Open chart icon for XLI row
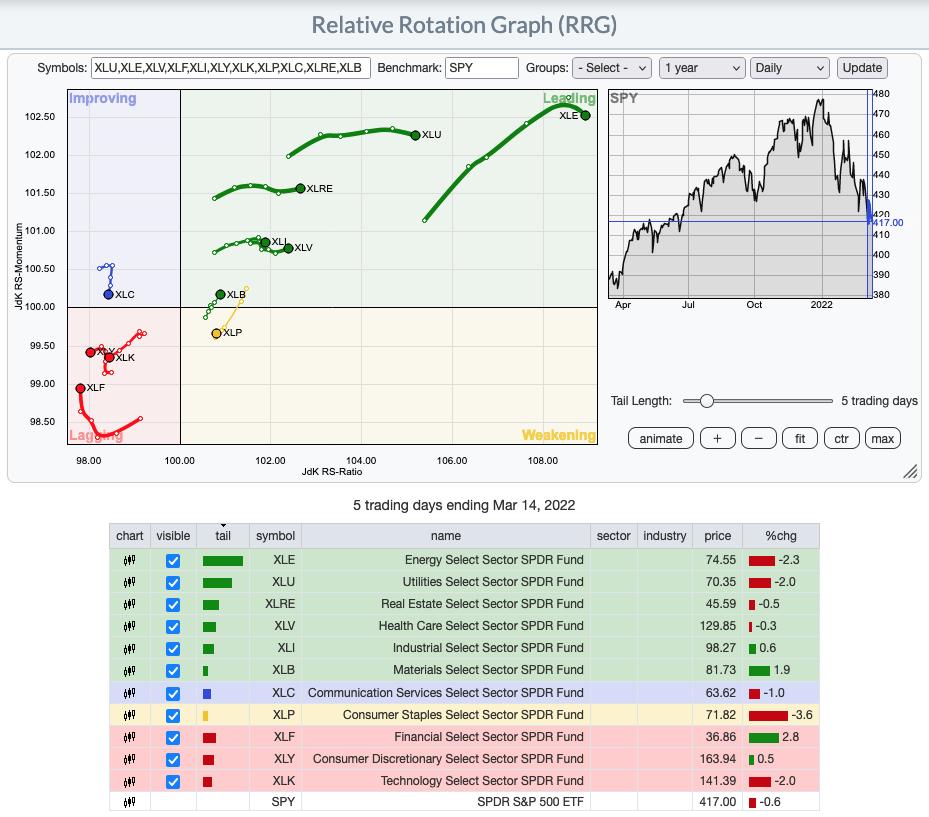929x817 pixels. [129, 648]
